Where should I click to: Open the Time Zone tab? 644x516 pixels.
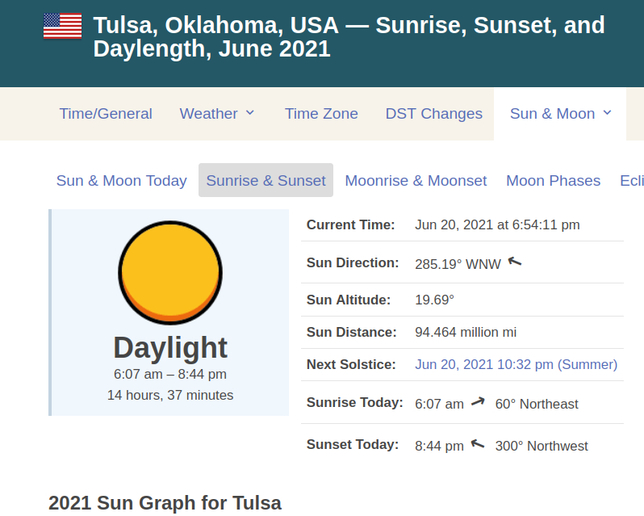(321, 114)
